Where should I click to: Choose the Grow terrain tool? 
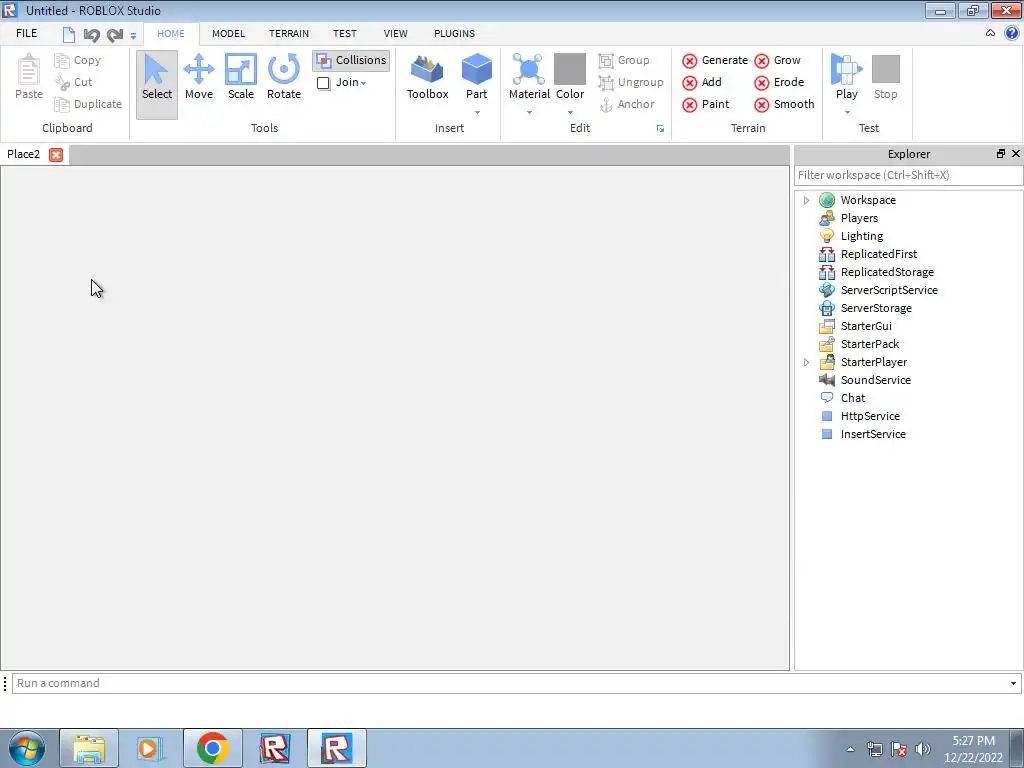coord(777,60)
